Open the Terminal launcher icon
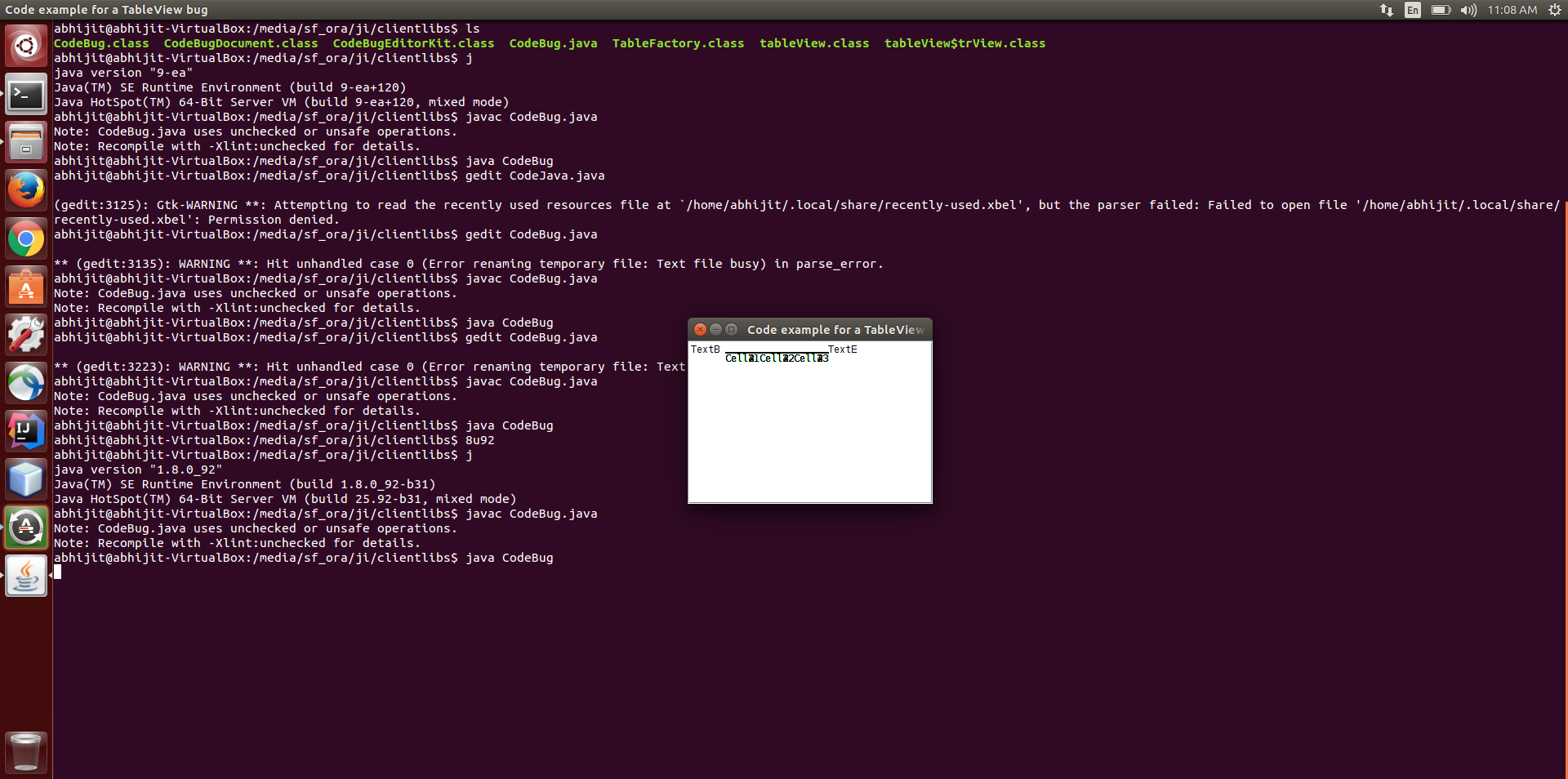 click(x=26, y=95)
